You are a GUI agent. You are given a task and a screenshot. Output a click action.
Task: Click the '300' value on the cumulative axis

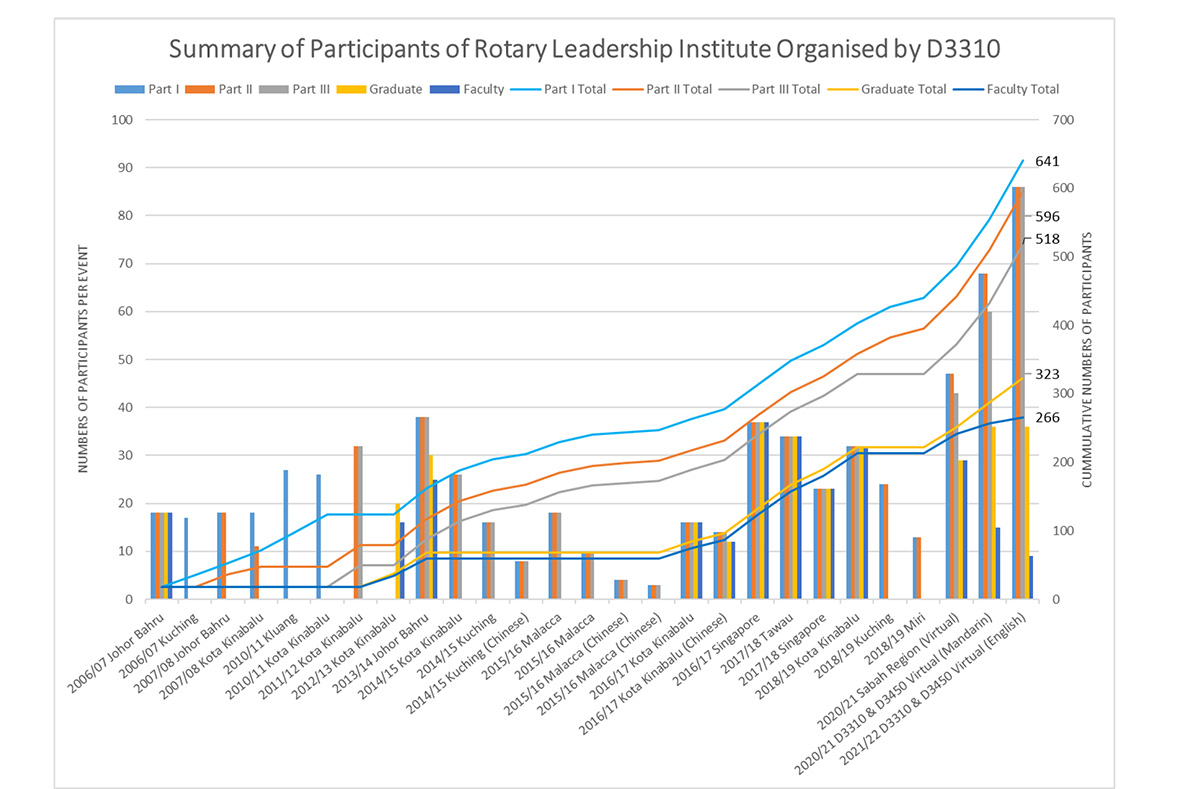pyautogui.click(x=1061, y=394)
